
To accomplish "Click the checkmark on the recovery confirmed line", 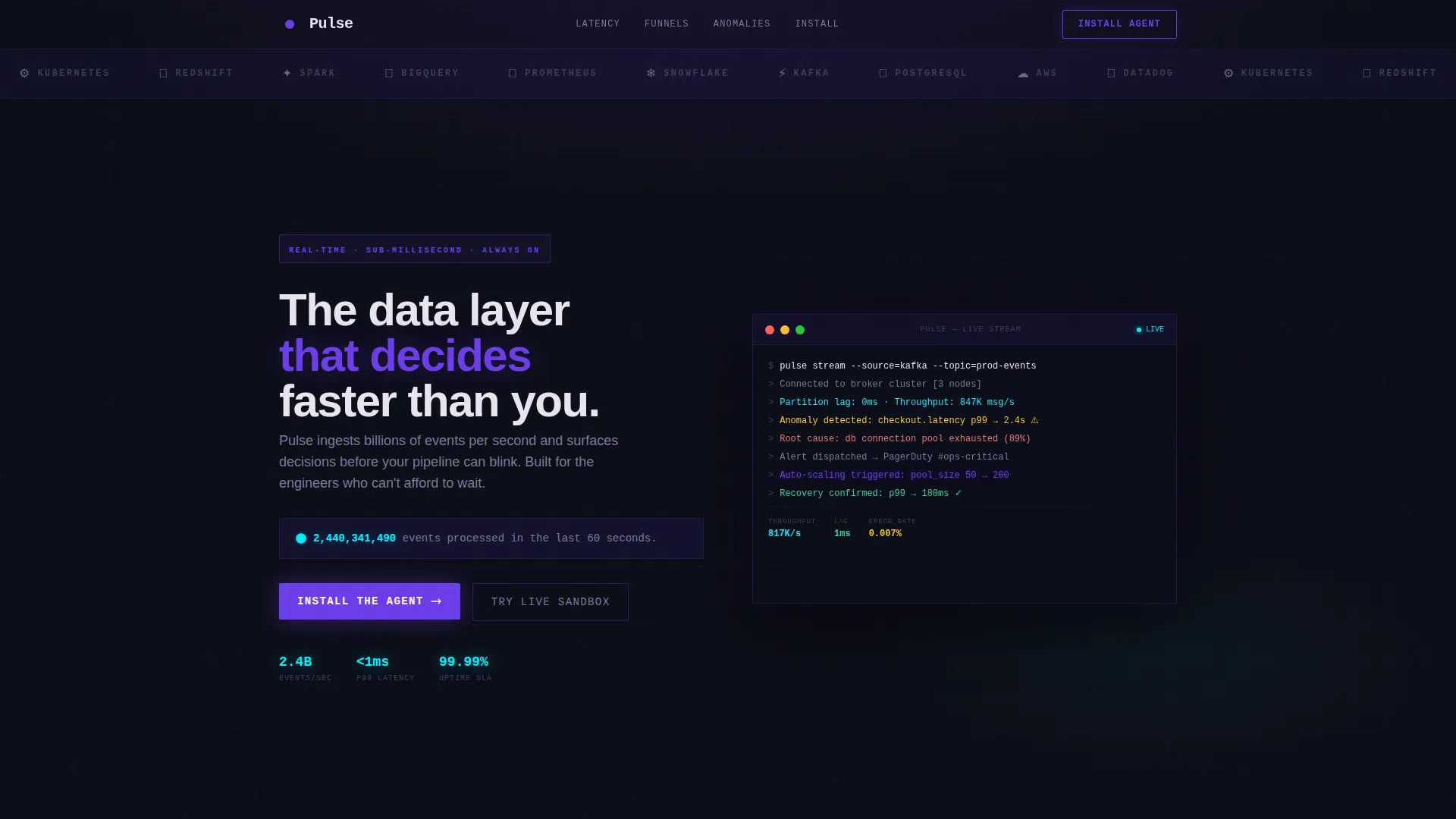I will pos(958,493).
